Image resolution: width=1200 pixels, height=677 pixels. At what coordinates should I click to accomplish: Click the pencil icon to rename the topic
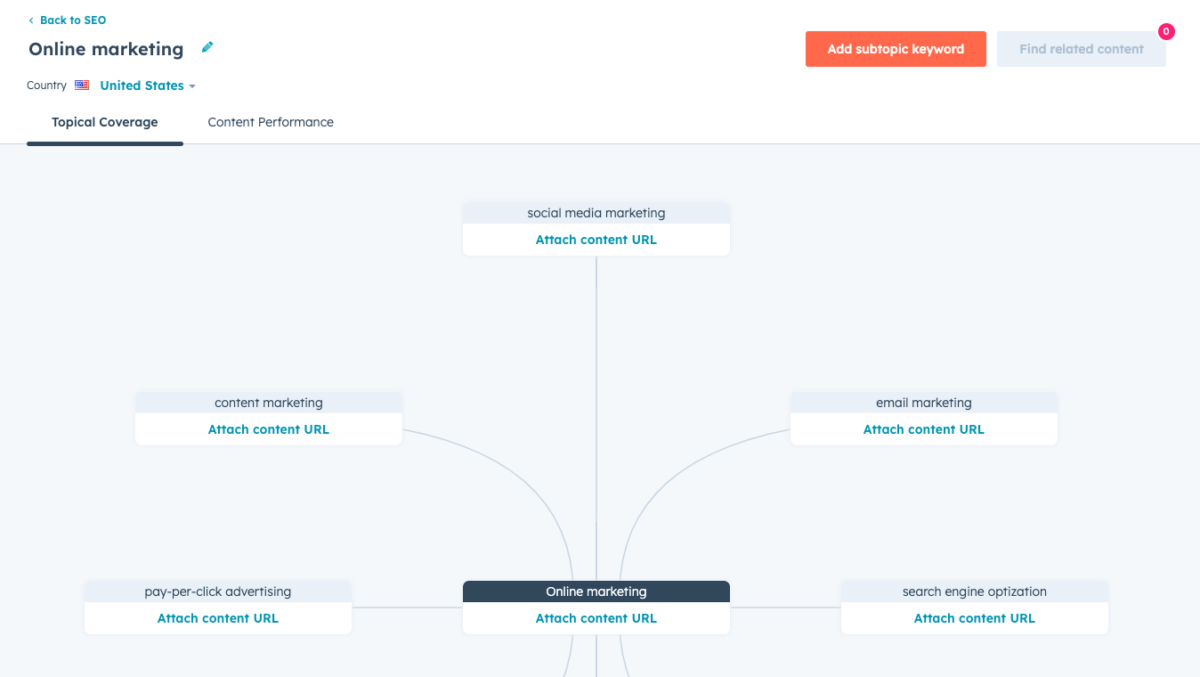tap(208, 47)
